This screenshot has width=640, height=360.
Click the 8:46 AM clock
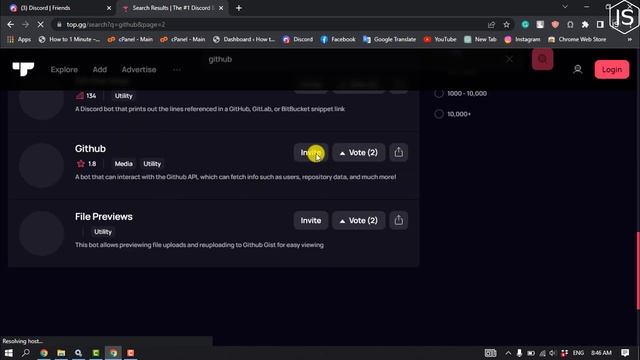click(x=601, y=353)
